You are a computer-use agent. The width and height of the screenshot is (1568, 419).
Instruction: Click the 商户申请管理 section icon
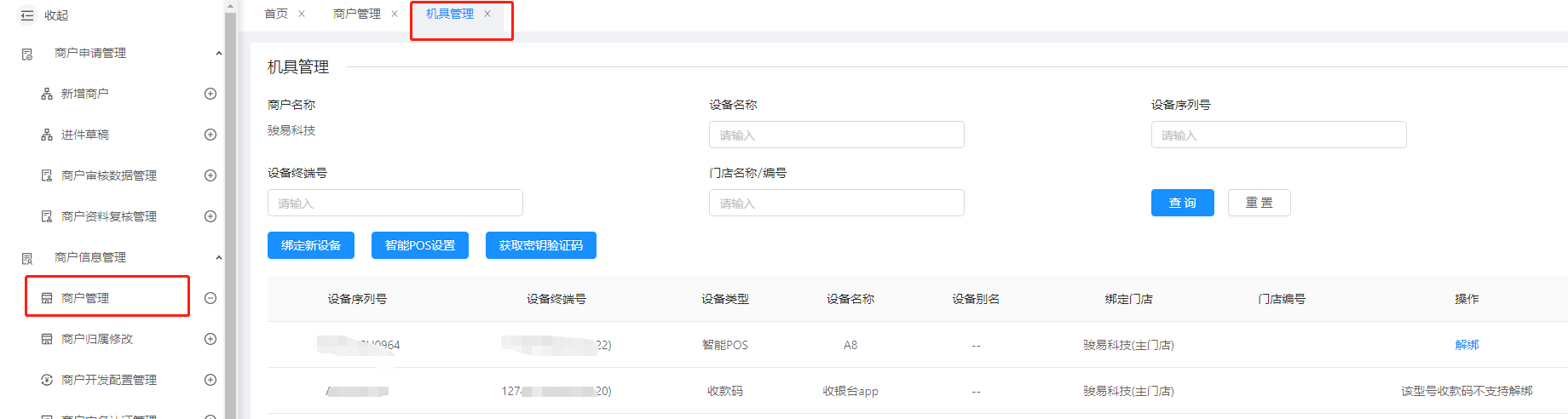pos(27,54)
